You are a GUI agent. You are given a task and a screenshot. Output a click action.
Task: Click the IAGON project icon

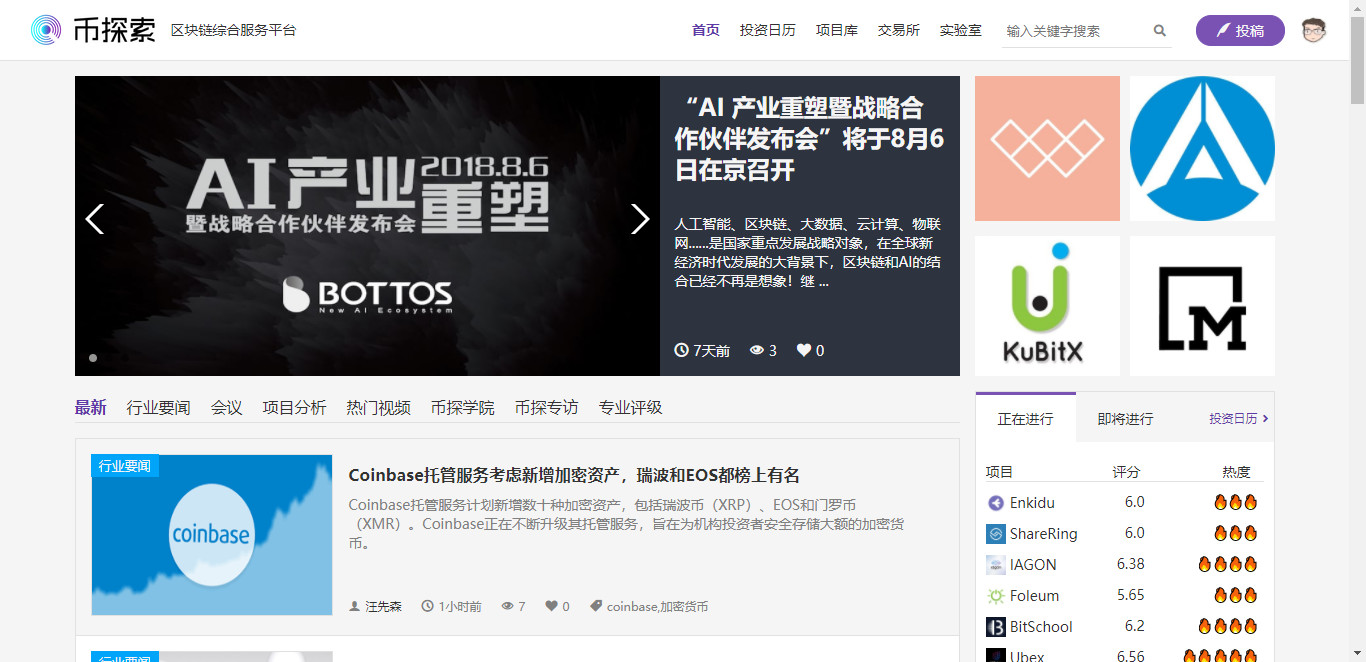[996, 565]
